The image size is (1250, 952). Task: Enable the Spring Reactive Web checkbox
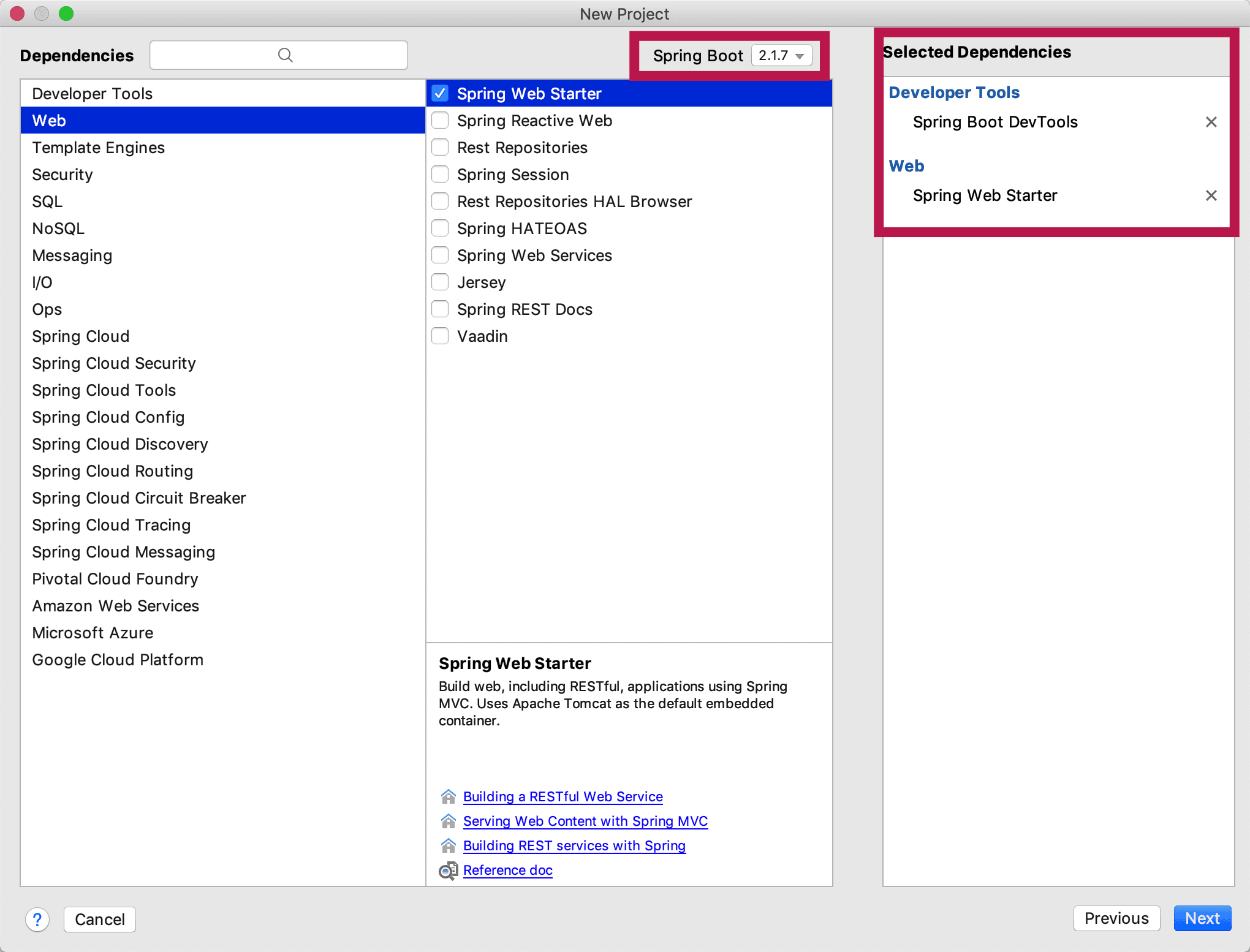click(440, 121)
